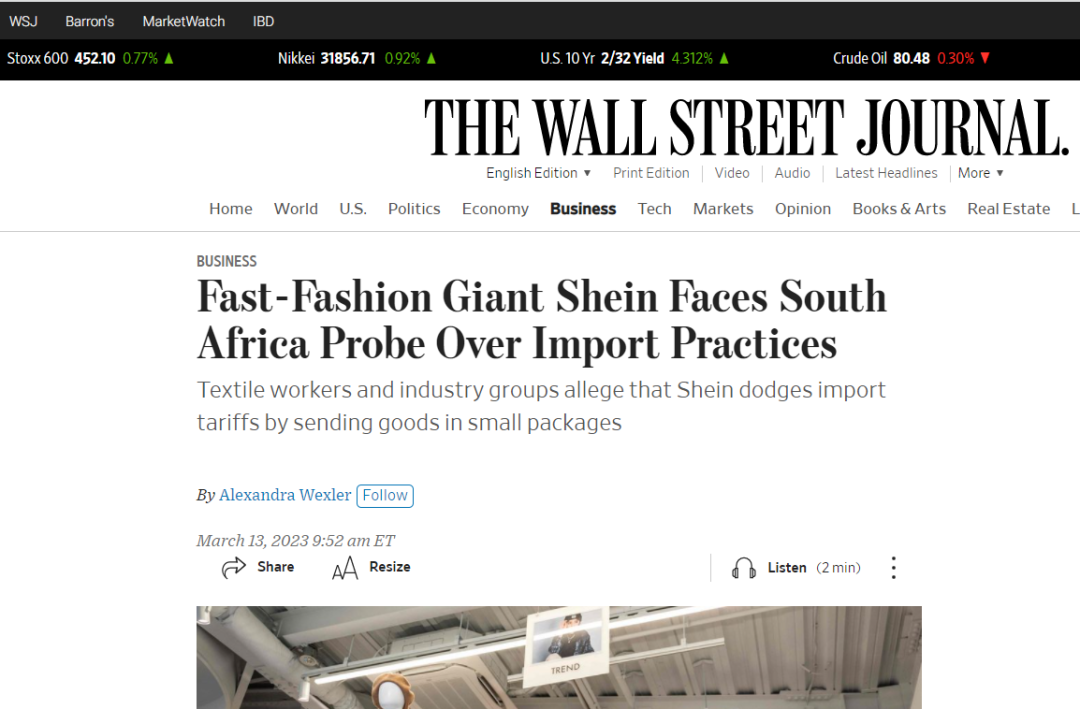The width and height of the screenshot is (1080, 709).
Task: Expand the More dropdown menu
Action: click(980, 173)
